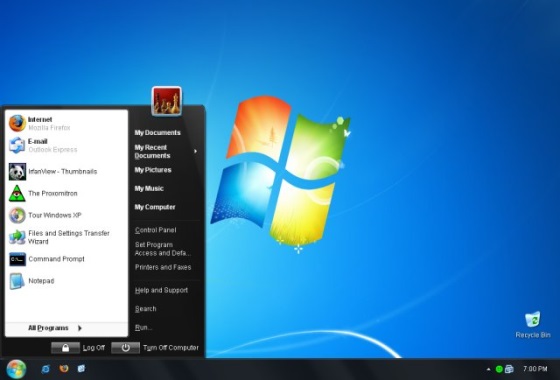The width and height of the screenshot is (560, 380).
Task: Click the Show Desktop quick launch icon
Action: click(x=81, y=369)
